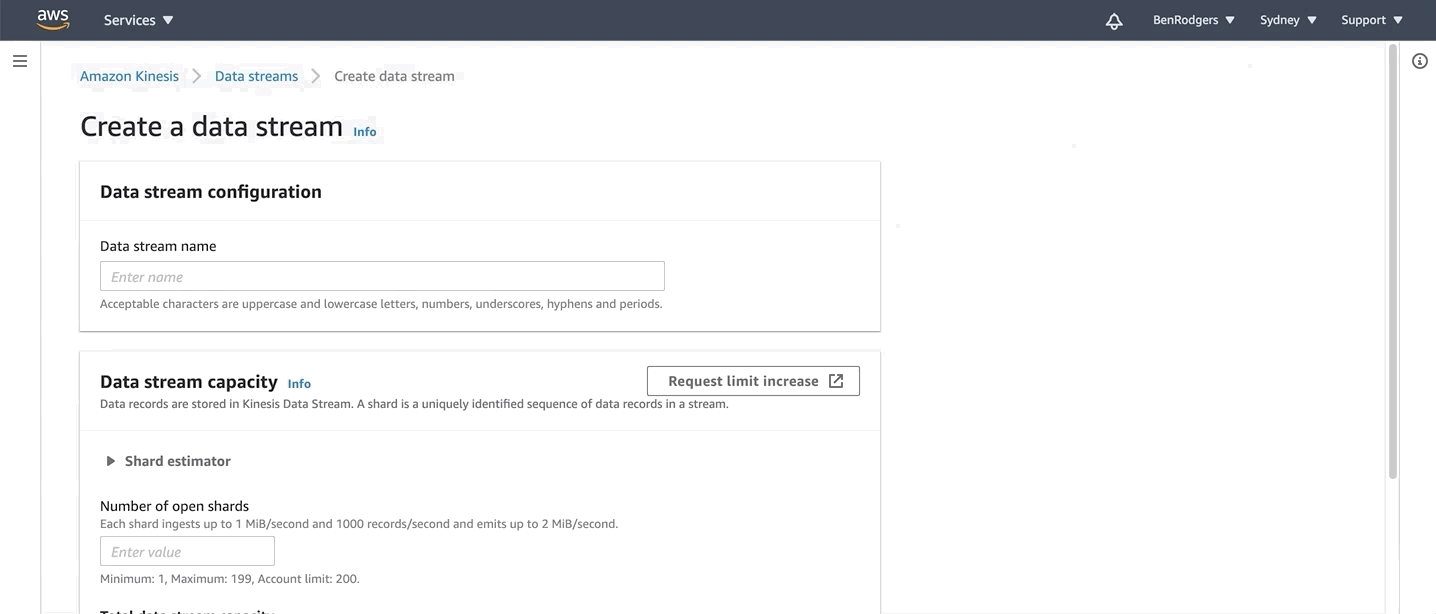
Task: Expand the Shard estimator section
Action: tap(168, 461)
